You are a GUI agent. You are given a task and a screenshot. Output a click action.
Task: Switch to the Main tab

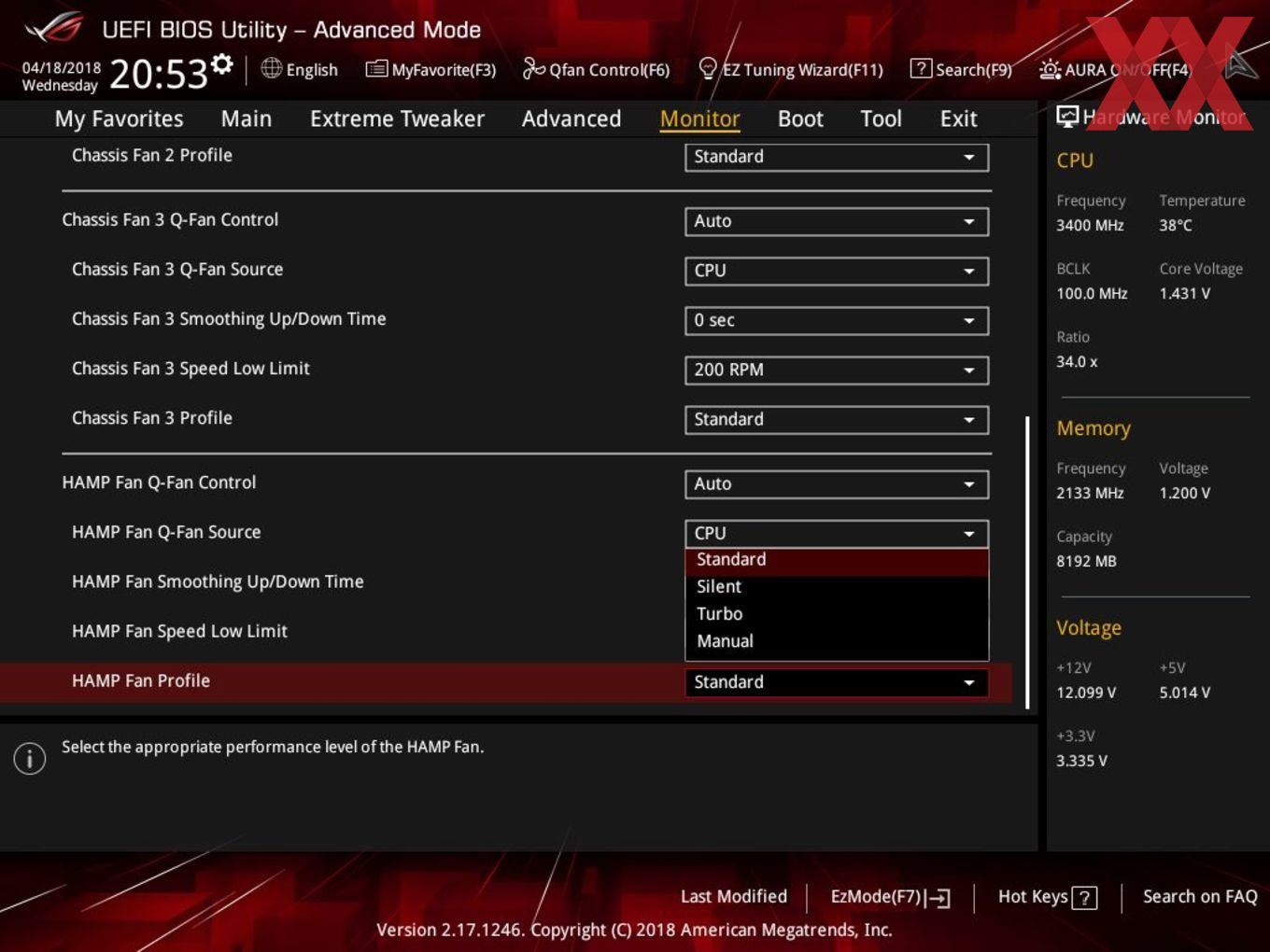[x=247, y=119]
